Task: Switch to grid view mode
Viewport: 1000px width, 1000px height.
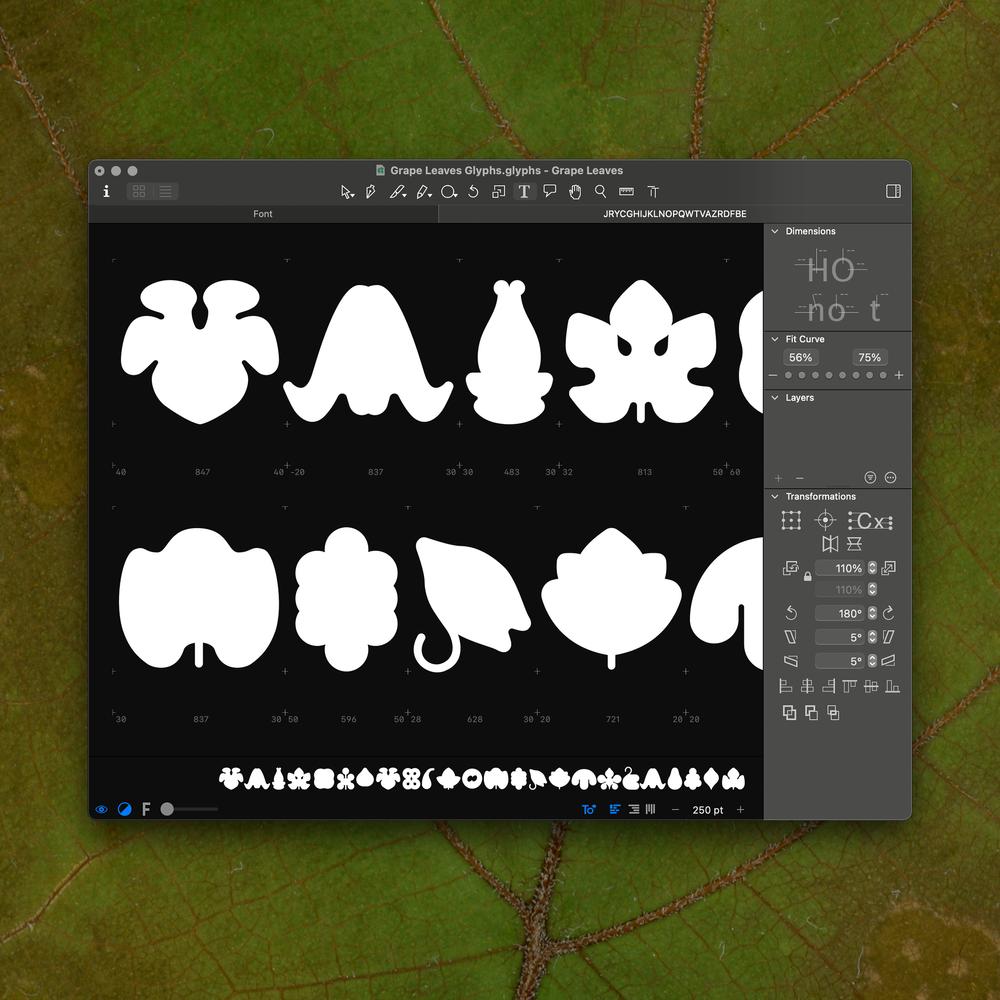Action: point(139,191)
